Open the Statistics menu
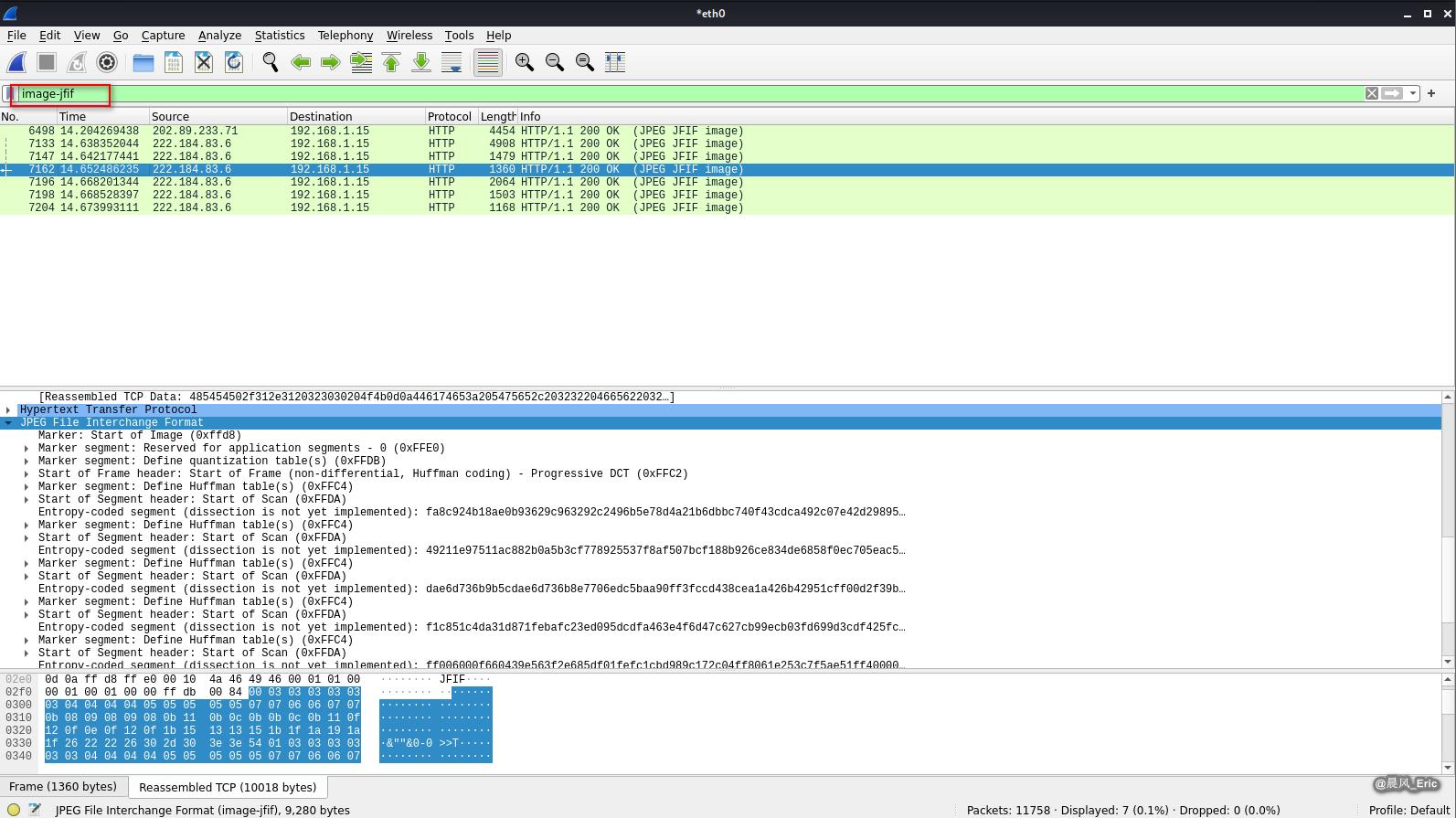The height and width of the screenshot is (818, 1456). [280, 35]
